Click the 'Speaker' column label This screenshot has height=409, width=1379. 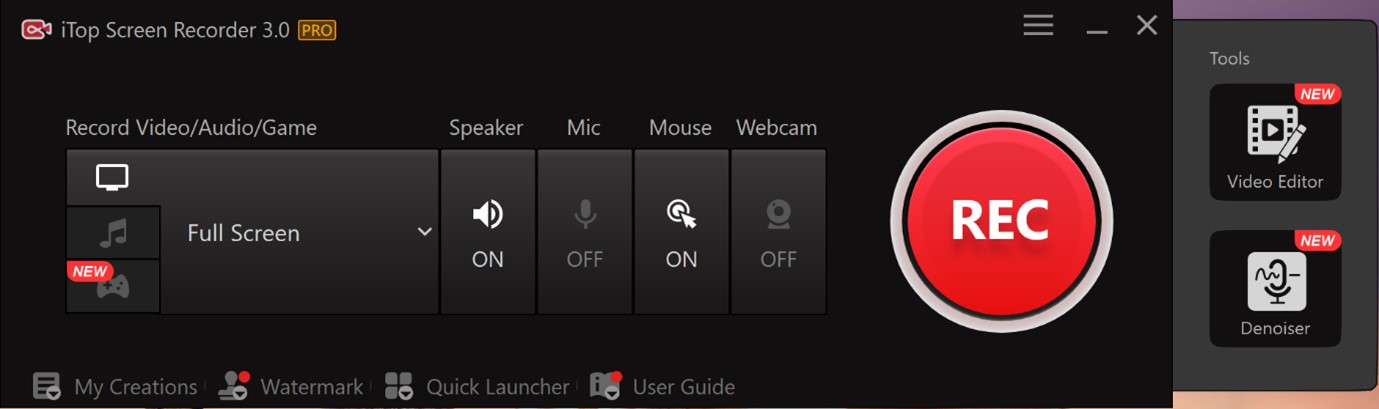pyautogui.click(x=486, y=128)
